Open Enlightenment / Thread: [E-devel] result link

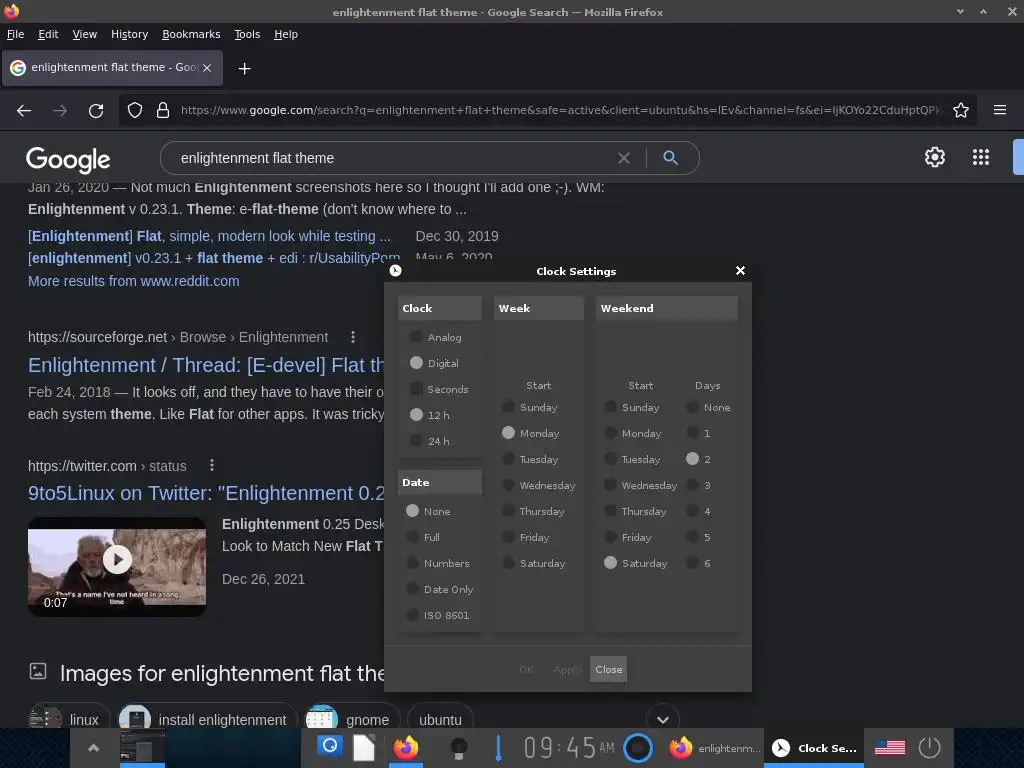[x=206, y=365]
